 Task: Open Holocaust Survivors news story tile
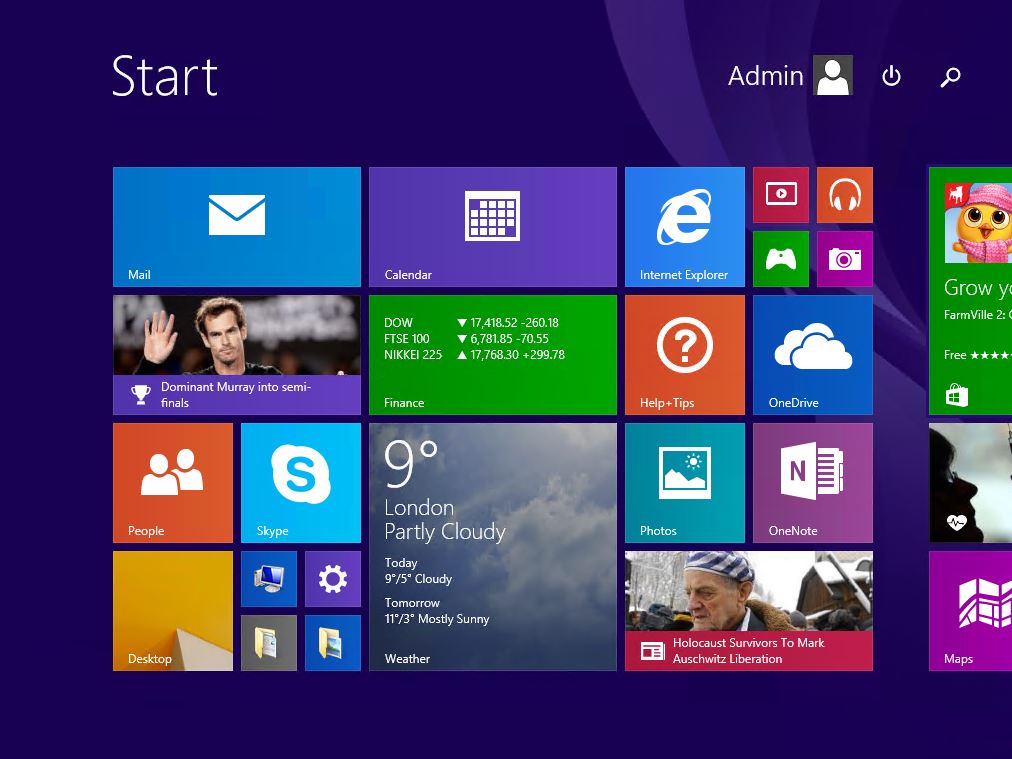pyautogui.click(x=748, y=610)
